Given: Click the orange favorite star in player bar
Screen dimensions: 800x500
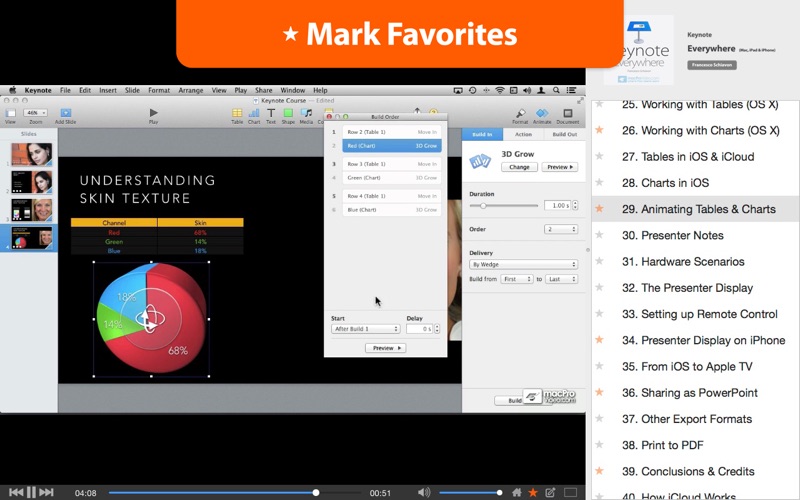Looking at the screenshot, I should 533,492.
